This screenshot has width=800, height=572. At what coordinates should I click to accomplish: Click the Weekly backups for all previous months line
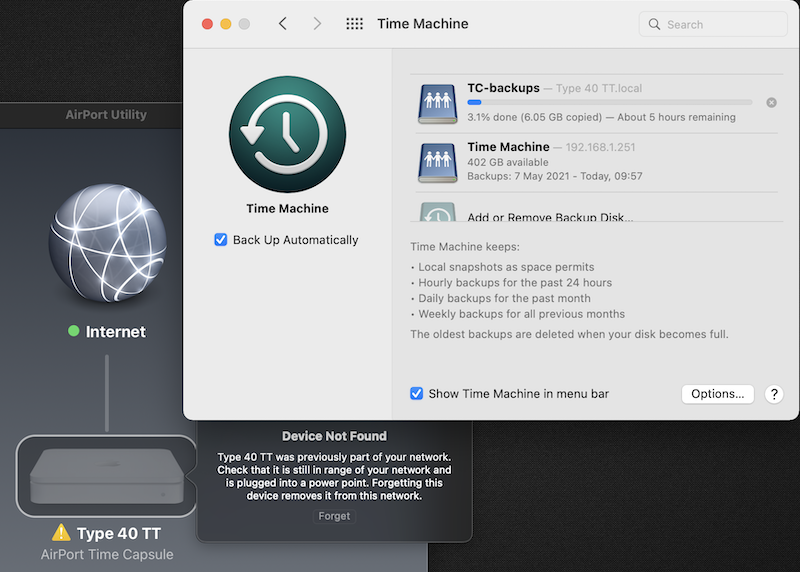(521, 314)
